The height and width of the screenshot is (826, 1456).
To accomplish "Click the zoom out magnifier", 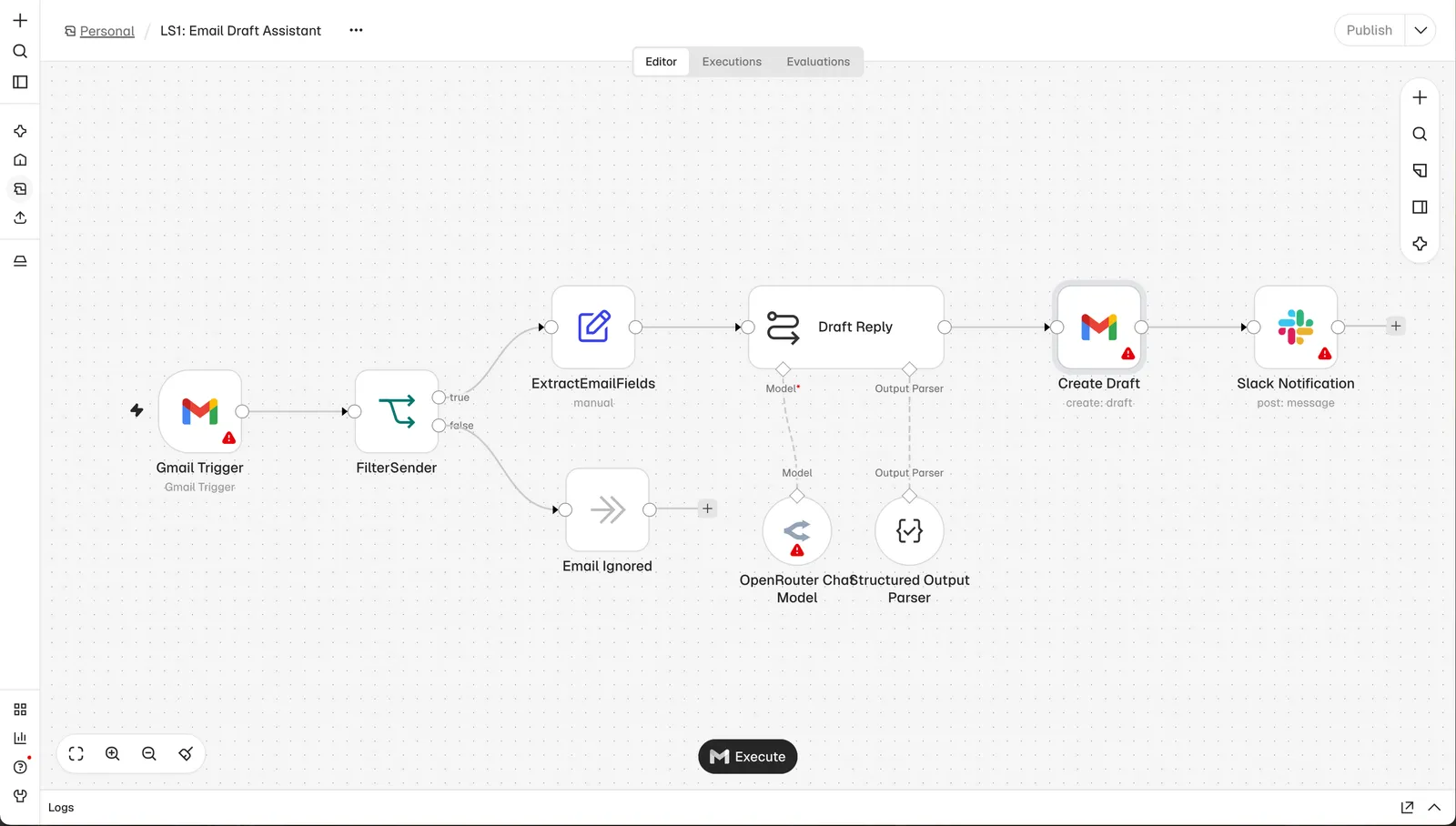I will point(149,753).
